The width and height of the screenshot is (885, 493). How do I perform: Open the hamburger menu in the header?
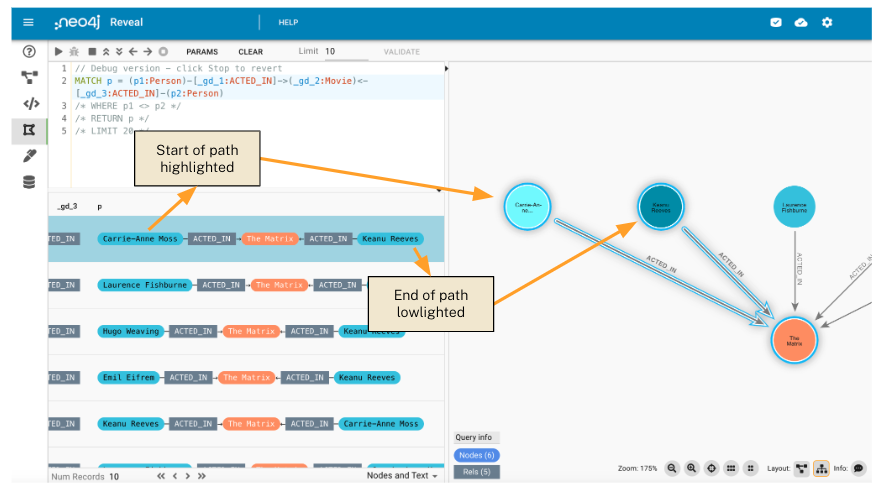point(28,23)
